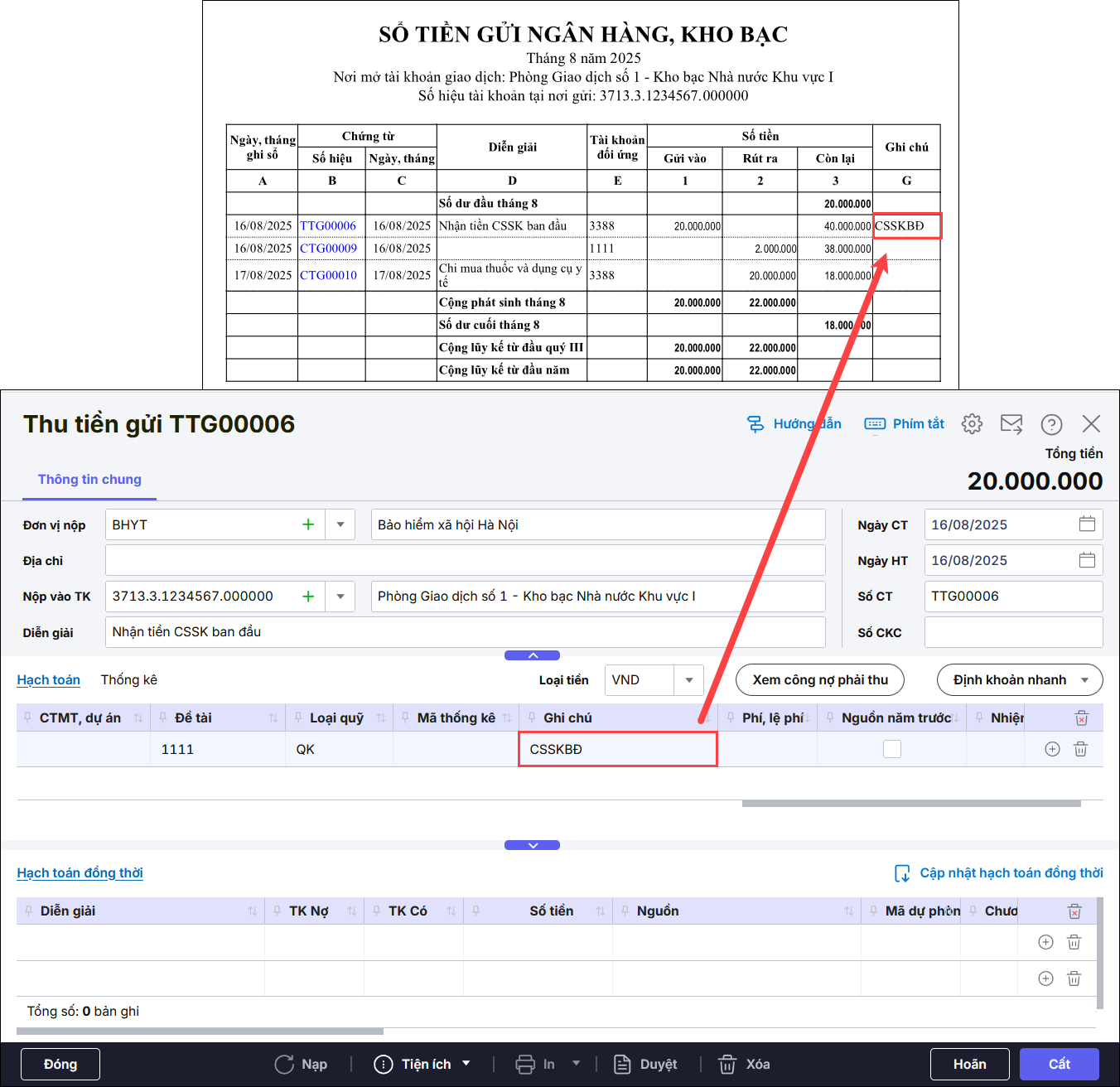Viewport: 1120px width, 1087px height.
Task: Edit the Diễn giải input field
Action: (466, 632)
